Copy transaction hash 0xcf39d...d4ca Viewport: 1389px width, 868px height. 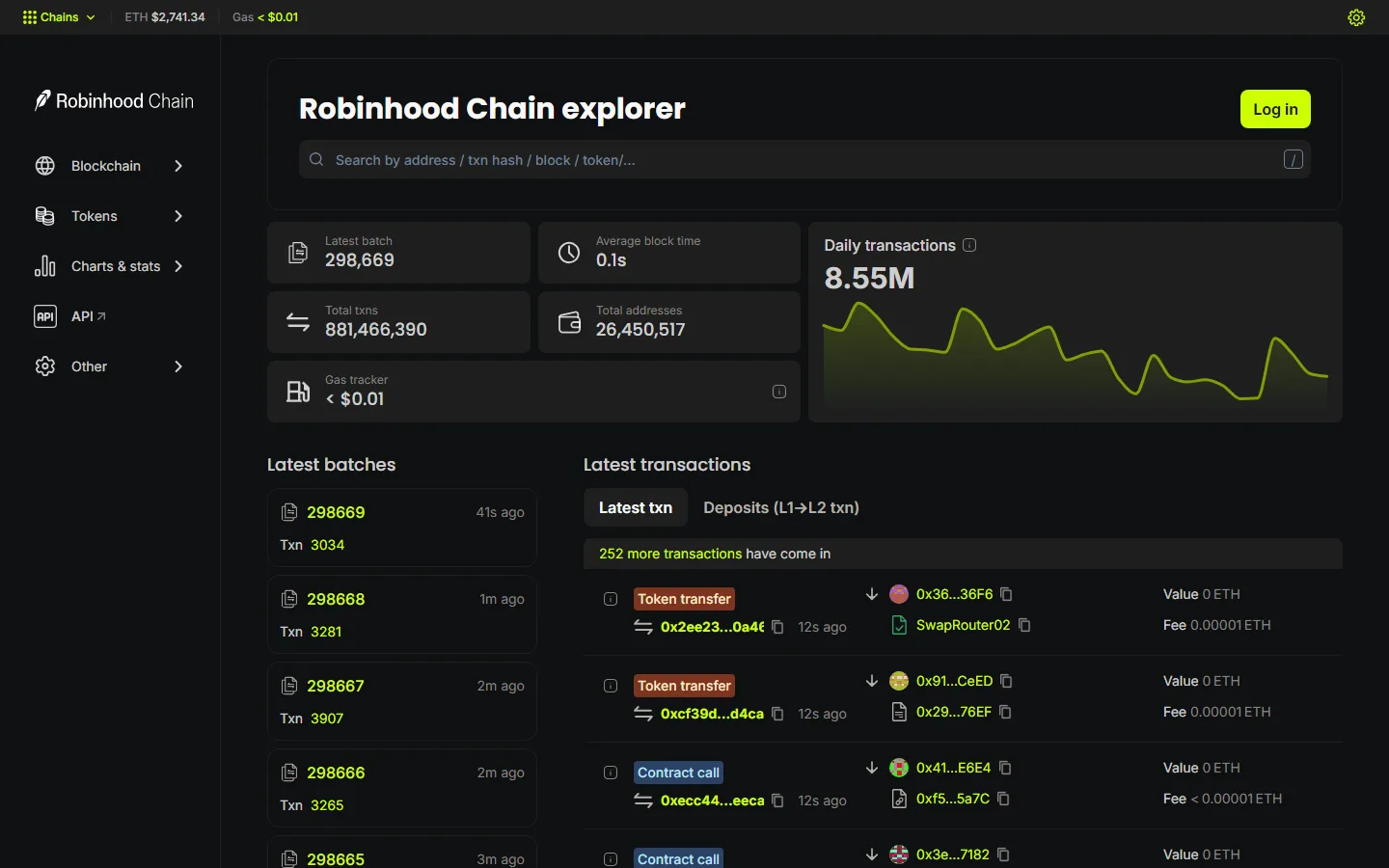pyautogui.click(x=777, y=714)
